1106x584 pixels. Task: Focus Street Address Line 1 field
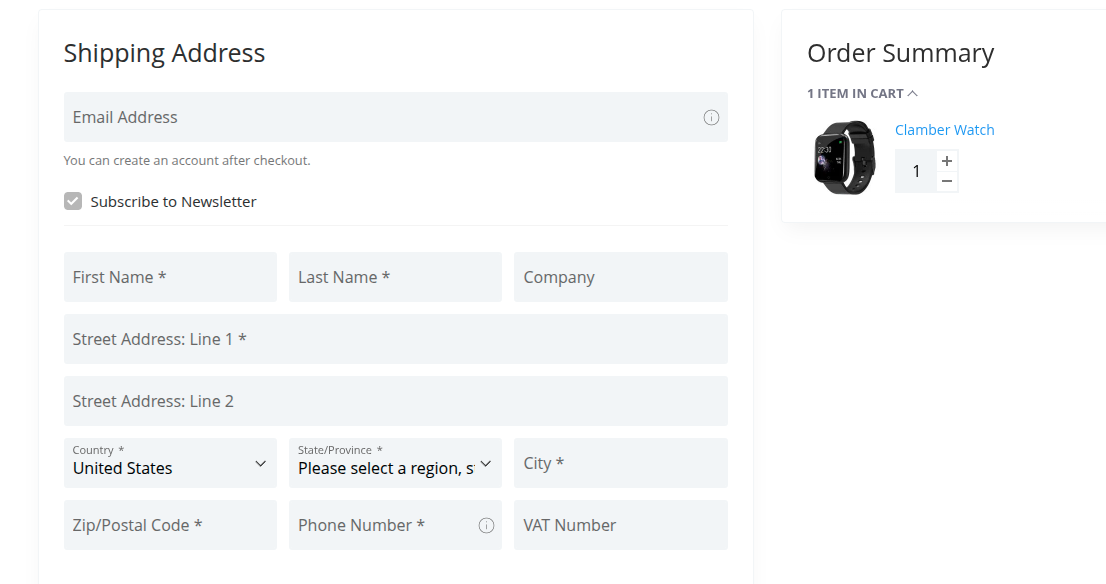(x=396, y=339)
